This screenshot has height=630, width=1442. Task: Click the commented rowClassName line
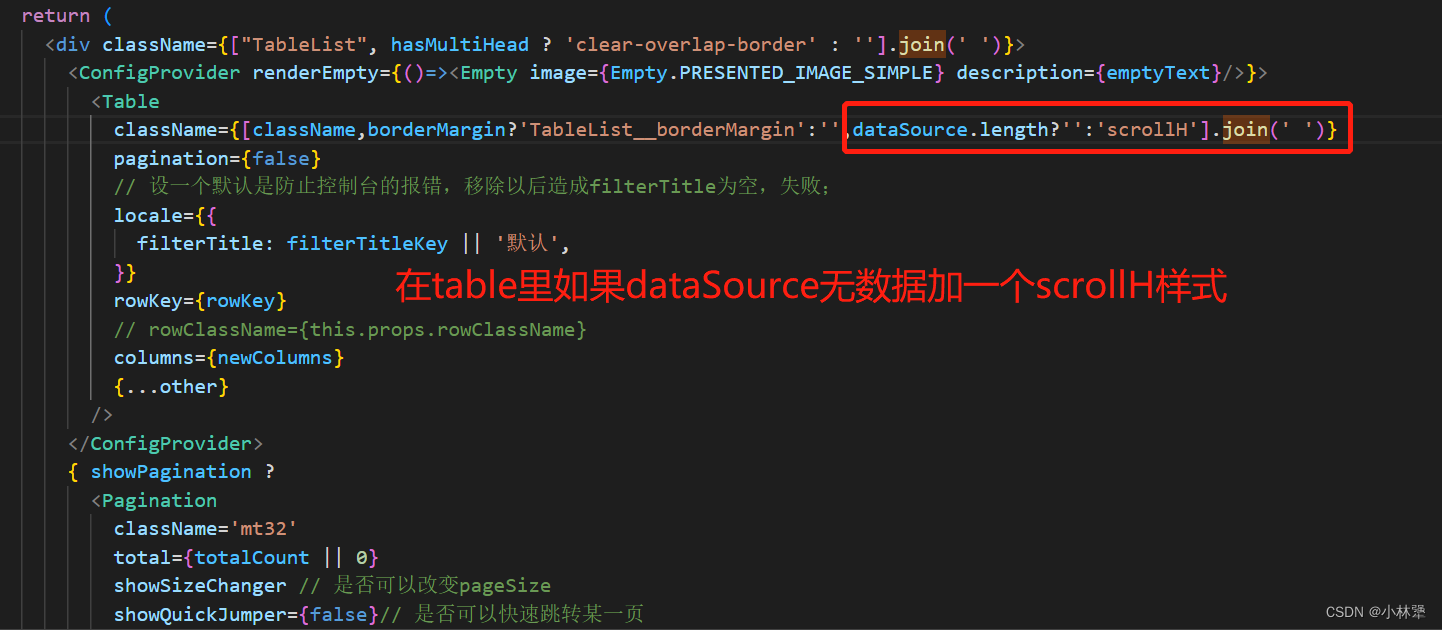[x=350, y=330]
